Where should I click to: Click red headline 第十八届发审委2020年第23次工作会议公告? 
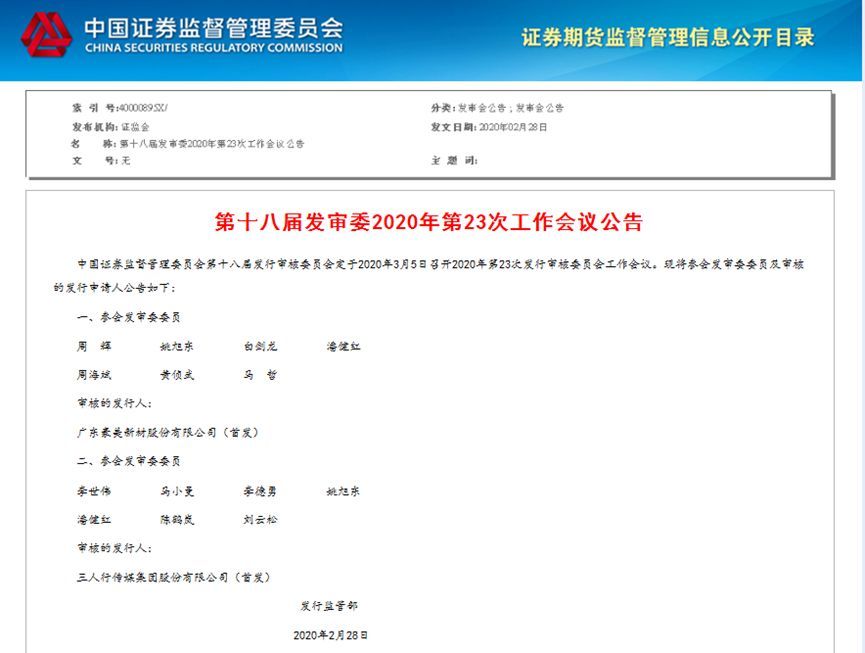pos(429,222)
